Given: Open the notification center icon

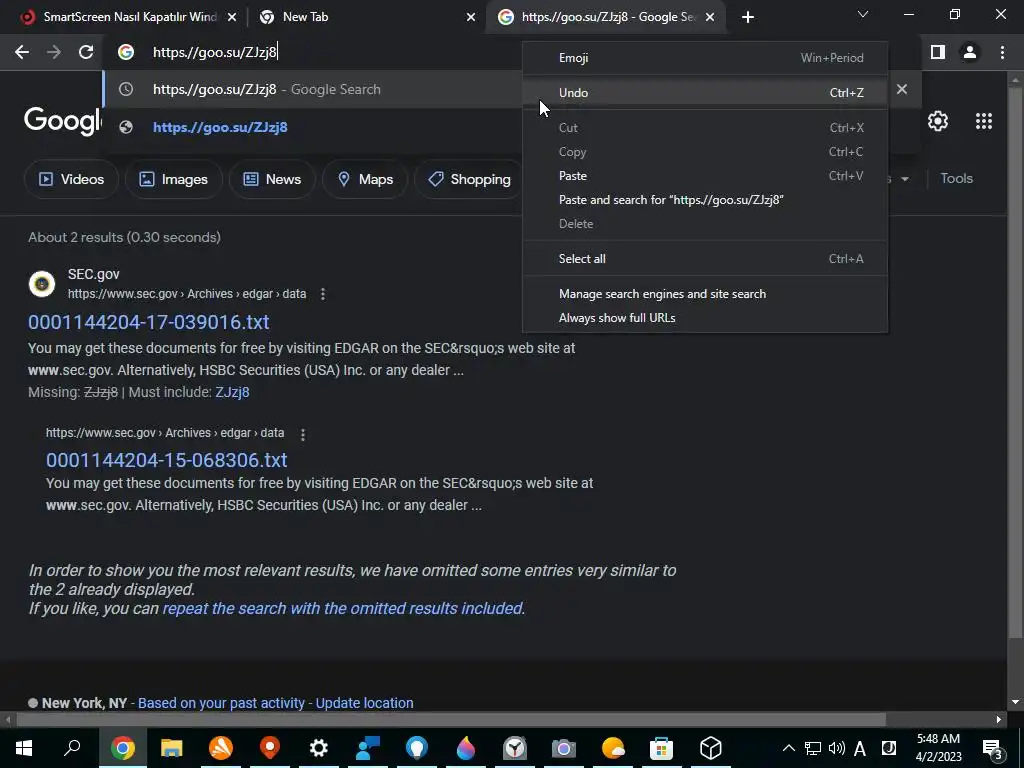Looking at the screenshot, I should click(993, 748).
